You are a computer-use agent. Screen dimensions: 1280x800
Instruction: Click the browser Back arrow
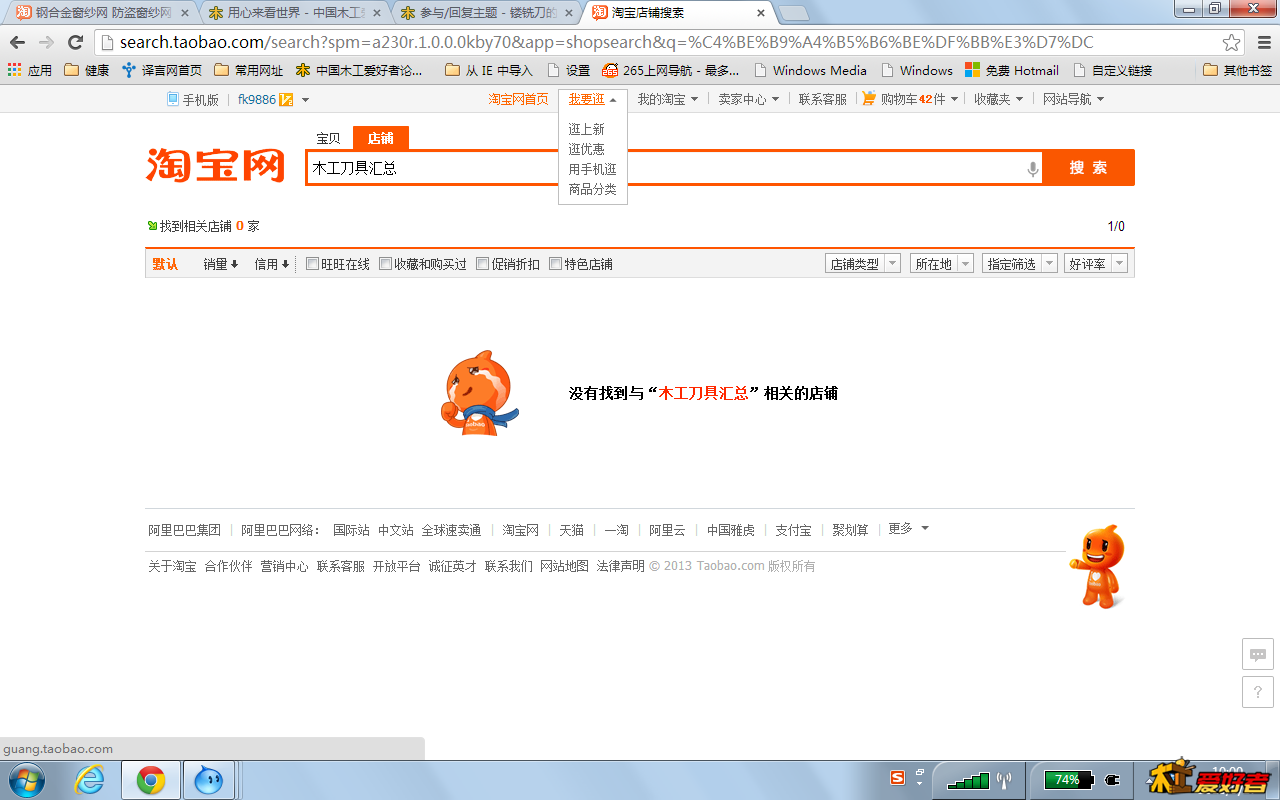(17, 42)
